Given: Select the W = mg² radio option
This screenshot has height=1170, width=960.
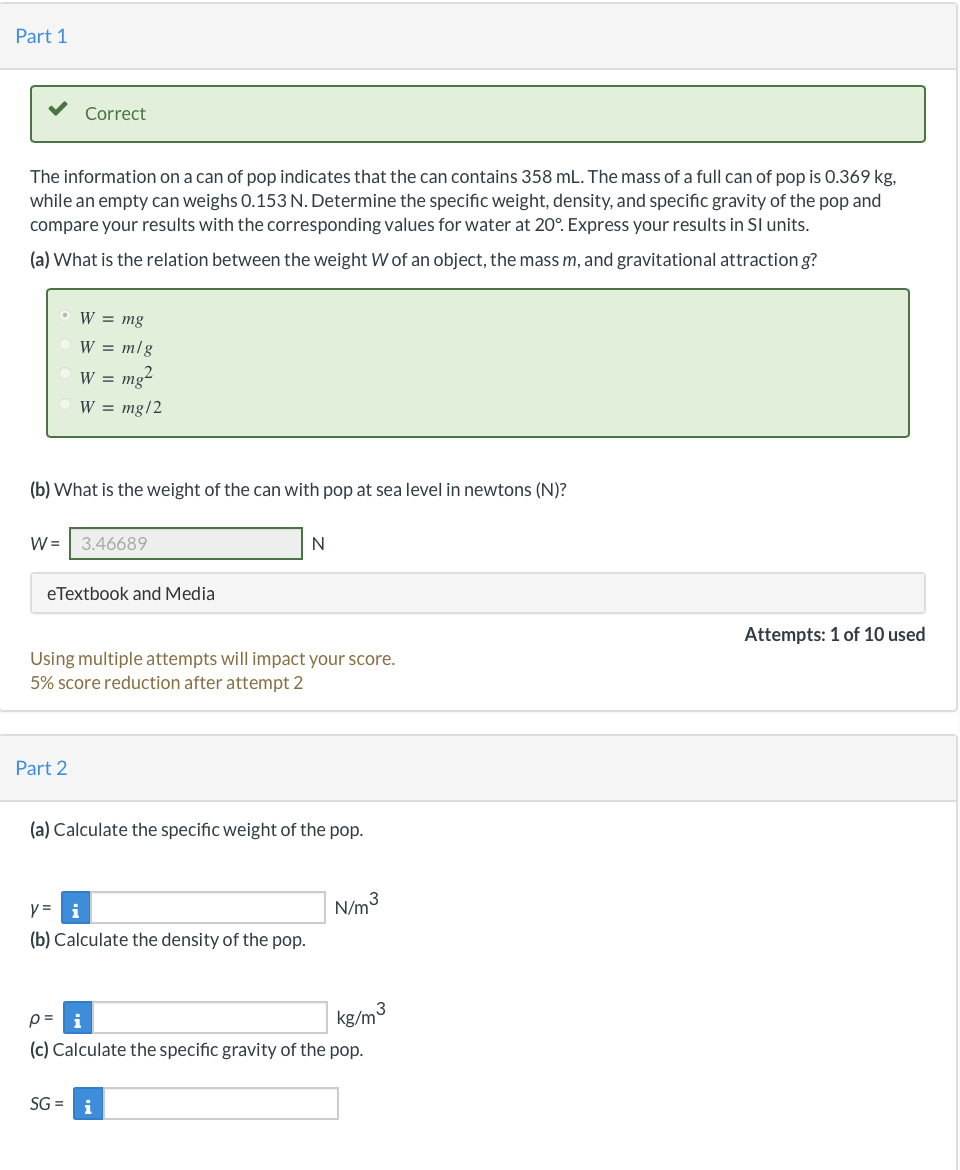Looking at the screenshot, I should 65,375.
